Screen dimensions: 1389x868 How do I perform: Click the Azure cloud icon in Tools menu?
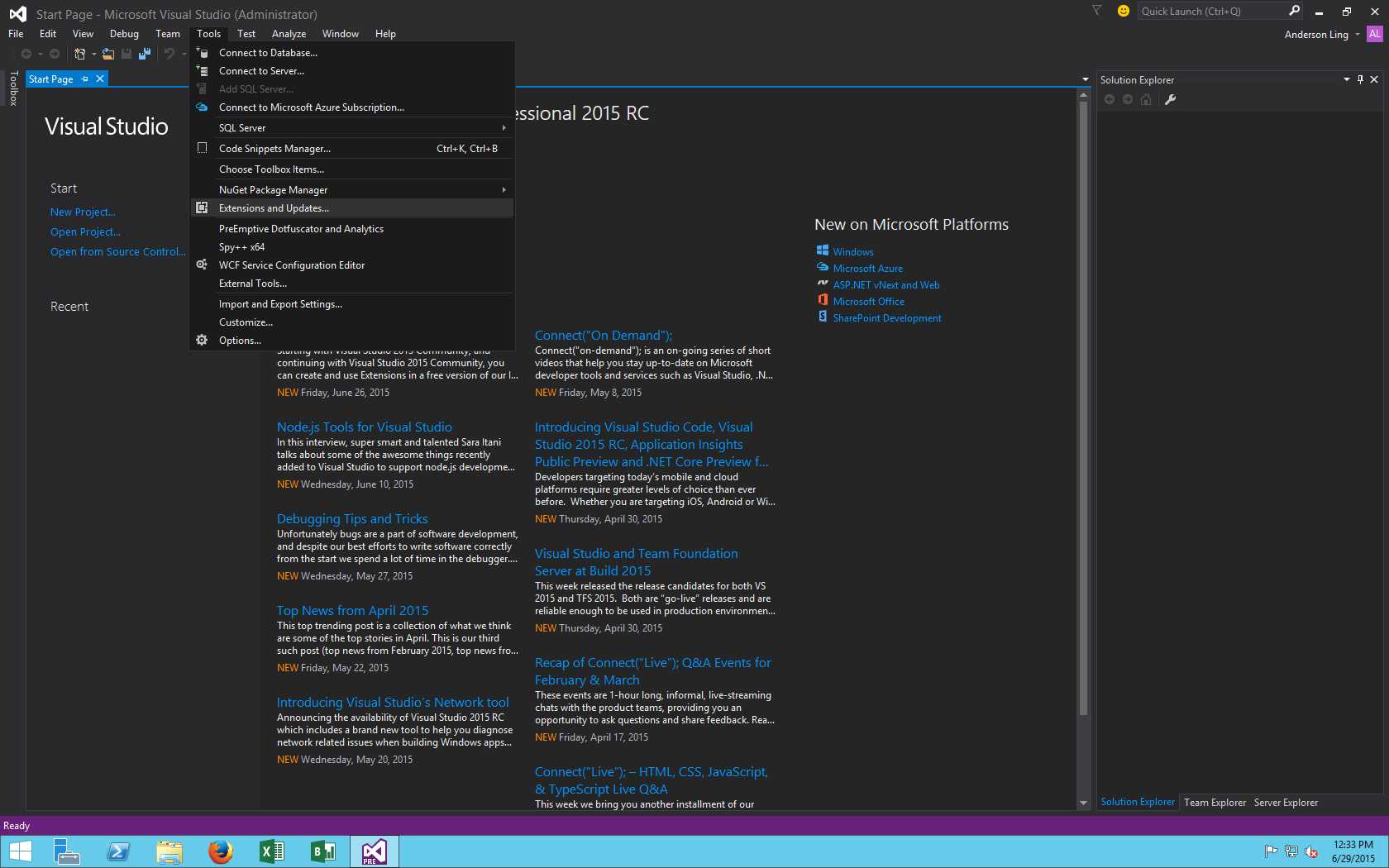(202, 107)
